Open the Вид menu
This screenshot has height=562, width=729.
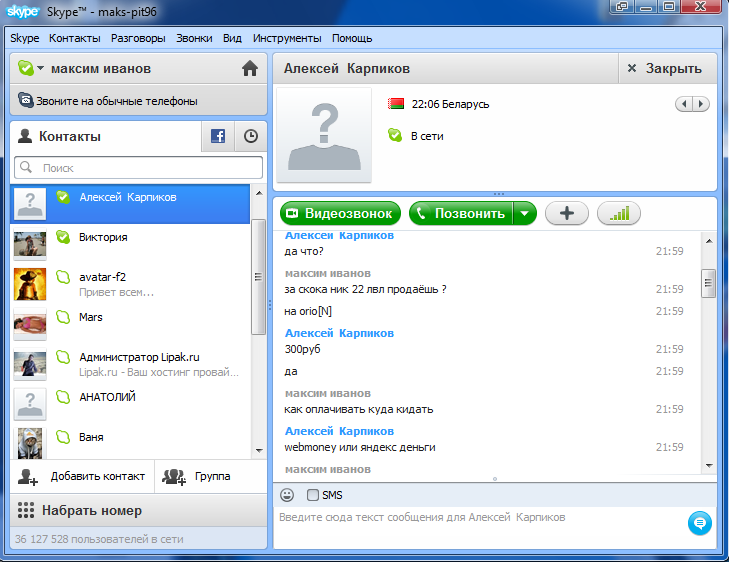pos(232,38)
